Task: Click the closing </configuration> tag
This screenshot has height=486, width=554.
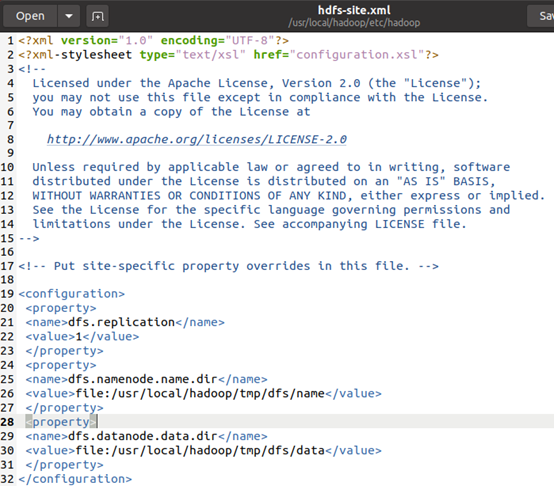Action: [x=75, y=479]
